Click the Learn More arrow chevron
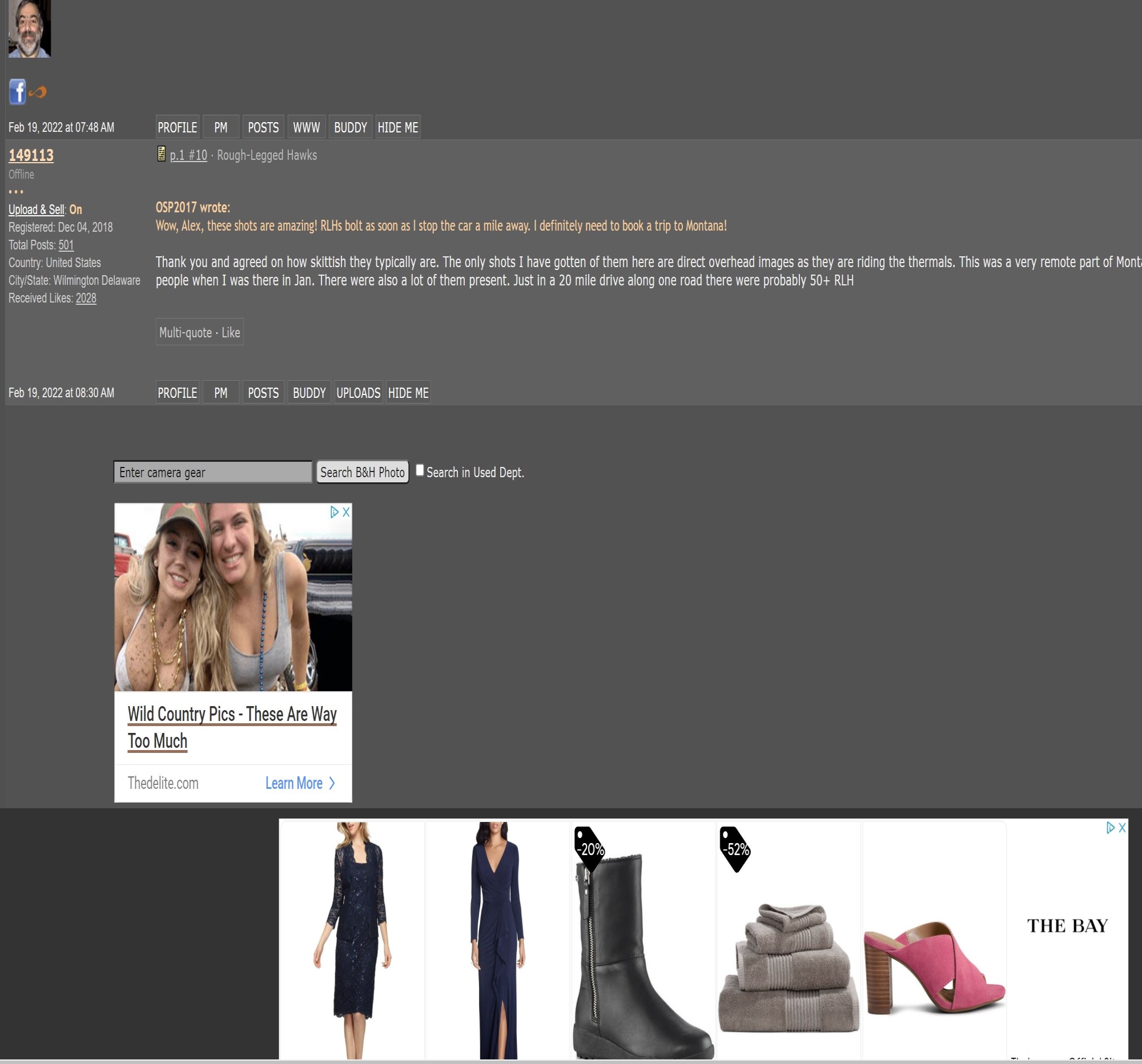 (x=332, y=783)
